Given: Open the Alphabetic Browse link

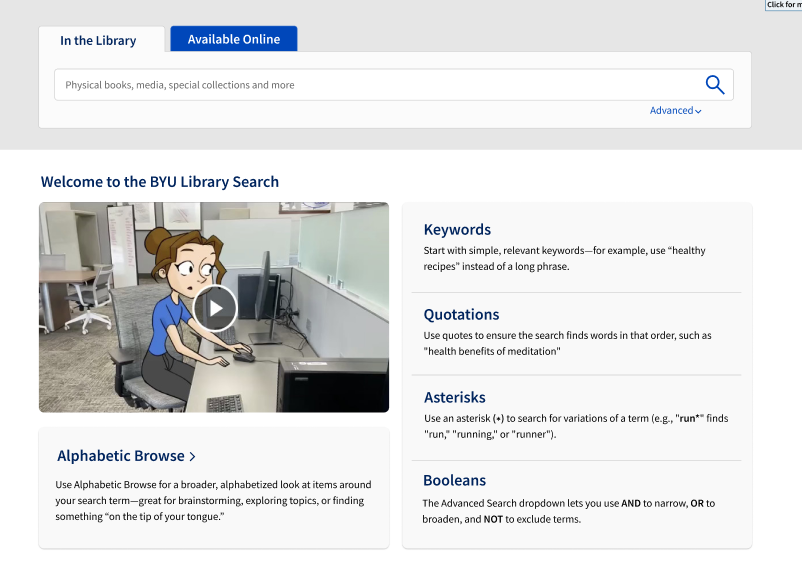Looking at the screenshot, I should tap(121, 456).
